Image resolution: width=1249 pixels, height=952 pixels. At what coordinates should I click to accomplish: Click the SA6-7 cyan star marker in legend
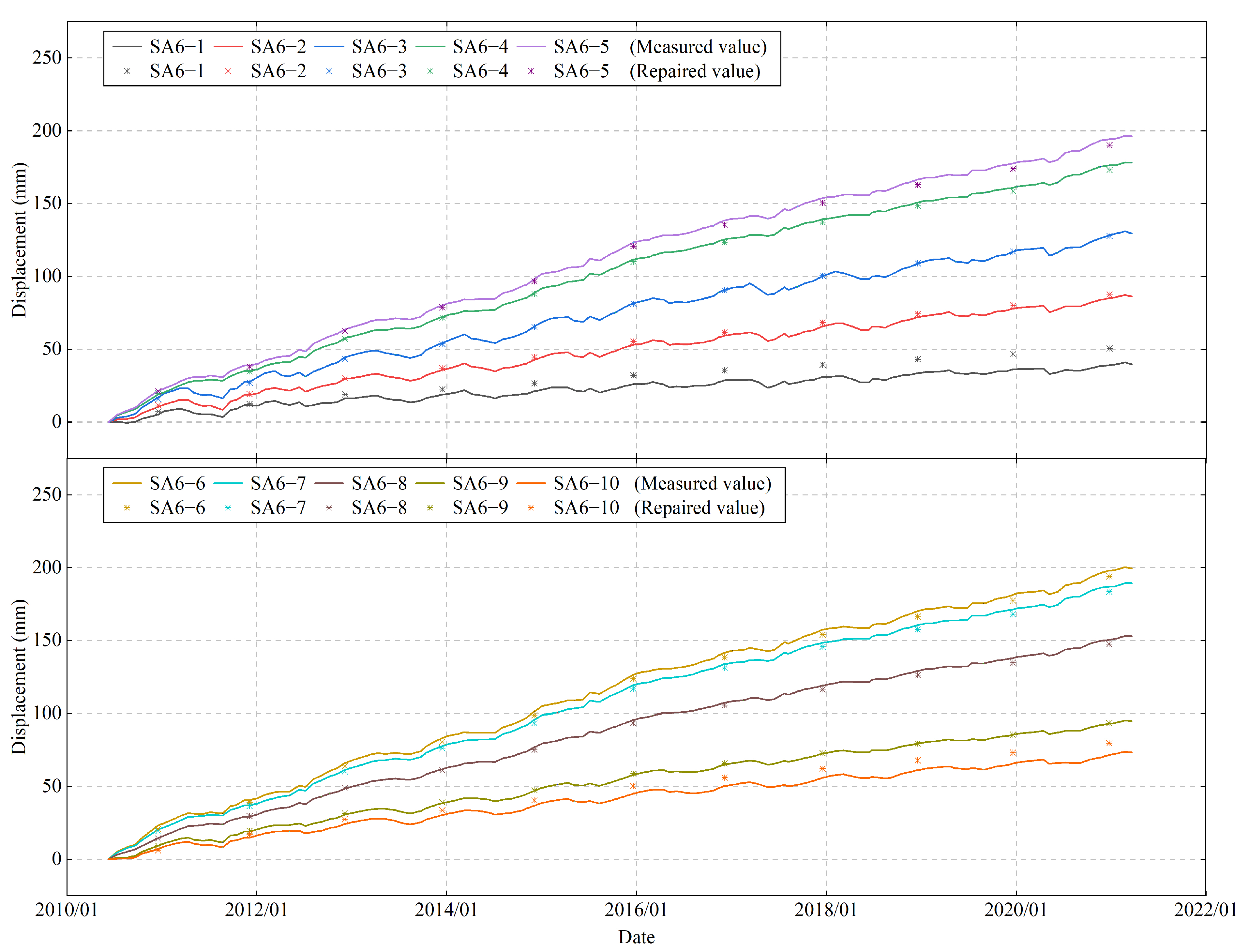pos(228,508)
